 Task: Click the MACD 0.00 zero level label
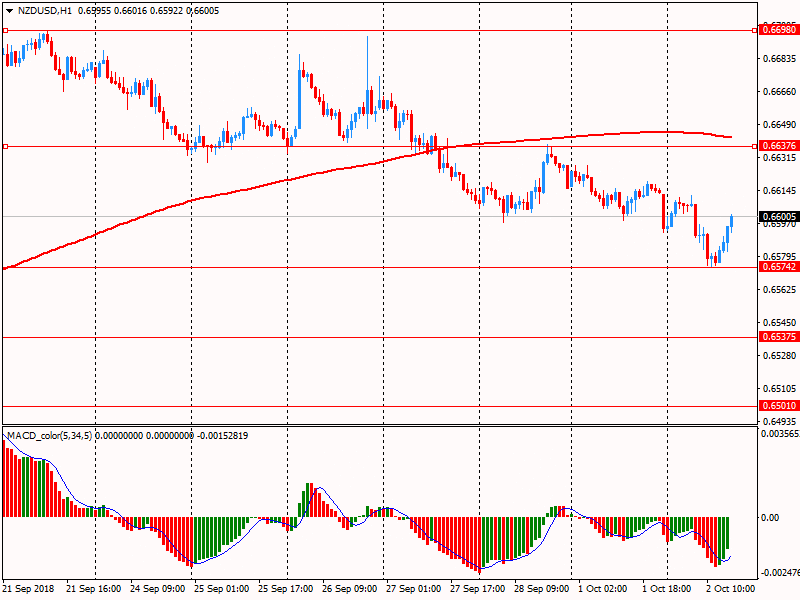(x=770, y=517)
